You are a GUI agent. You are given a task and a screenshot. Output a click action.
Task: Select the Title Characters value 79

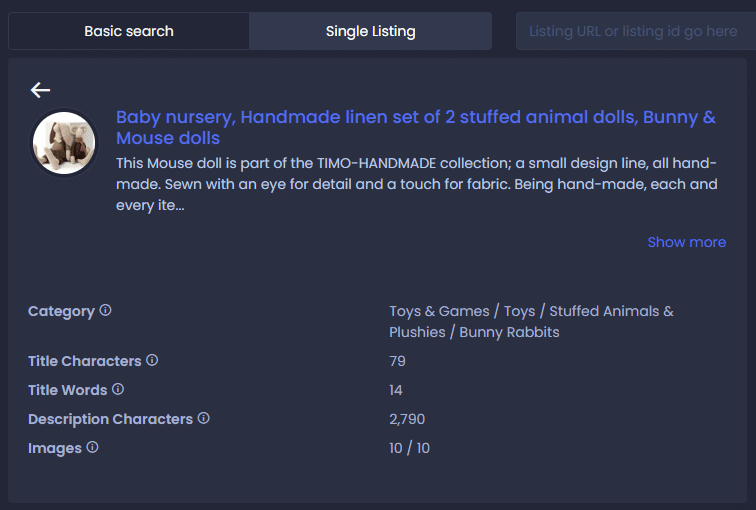(397, 361)
